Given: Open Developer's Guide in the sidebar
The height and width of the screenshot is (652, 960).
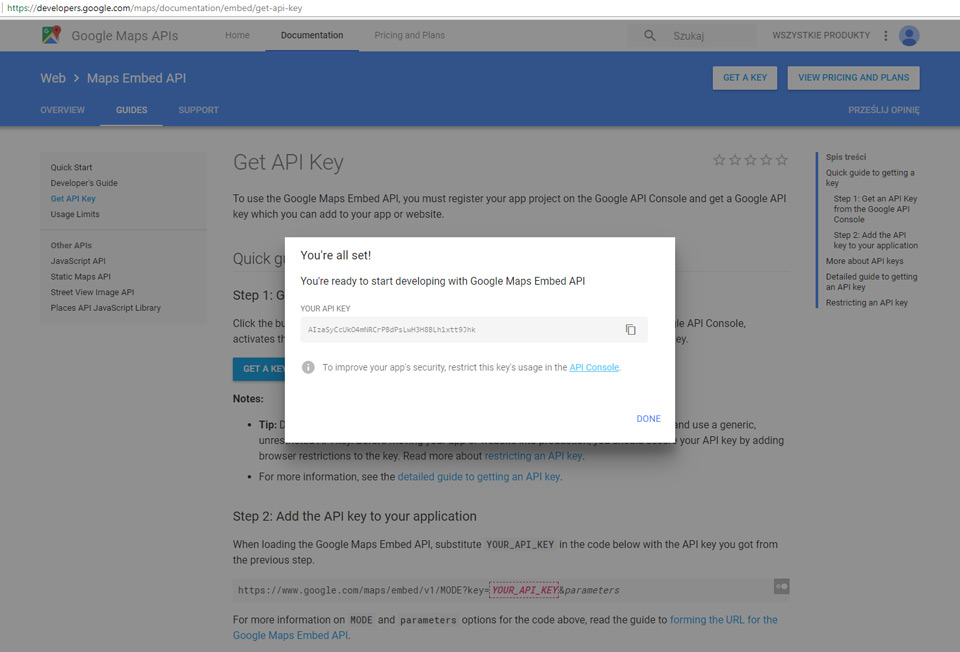Looking at the screenshot, I should pyautogui.click(x=84, y=183).
